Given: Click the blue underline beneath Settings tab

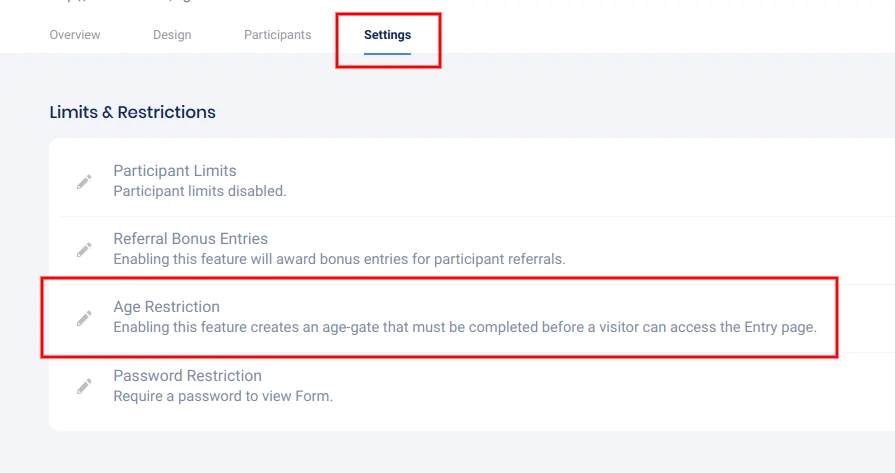Looking at the screenshot, I should coord(387,52).
